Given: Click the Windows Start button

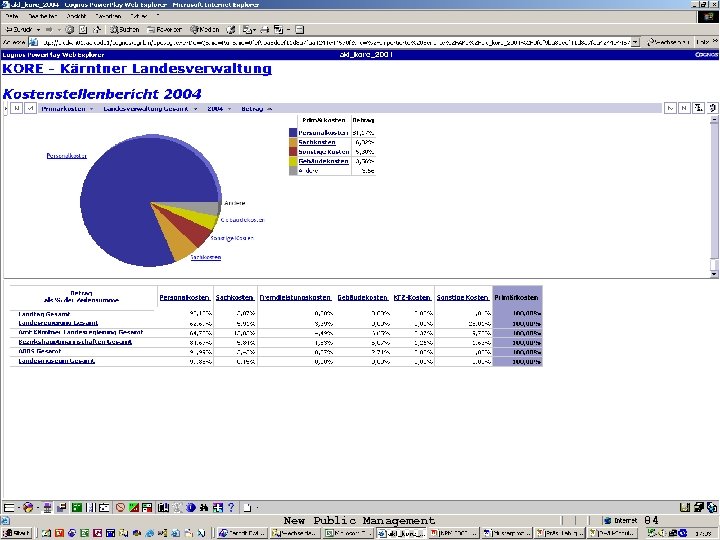Looking at the screenshot, I should (16, 533).
